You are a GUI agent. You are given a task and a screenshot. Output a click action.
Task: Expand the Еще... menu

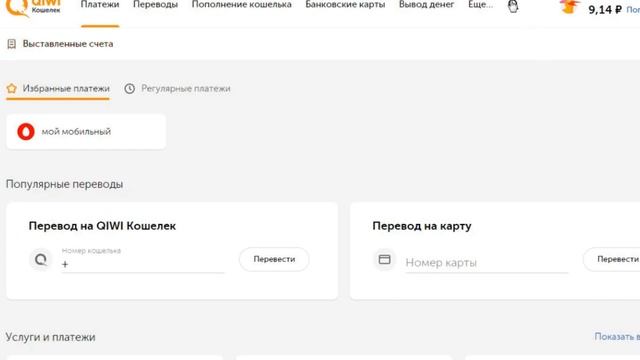coord(480,5)
